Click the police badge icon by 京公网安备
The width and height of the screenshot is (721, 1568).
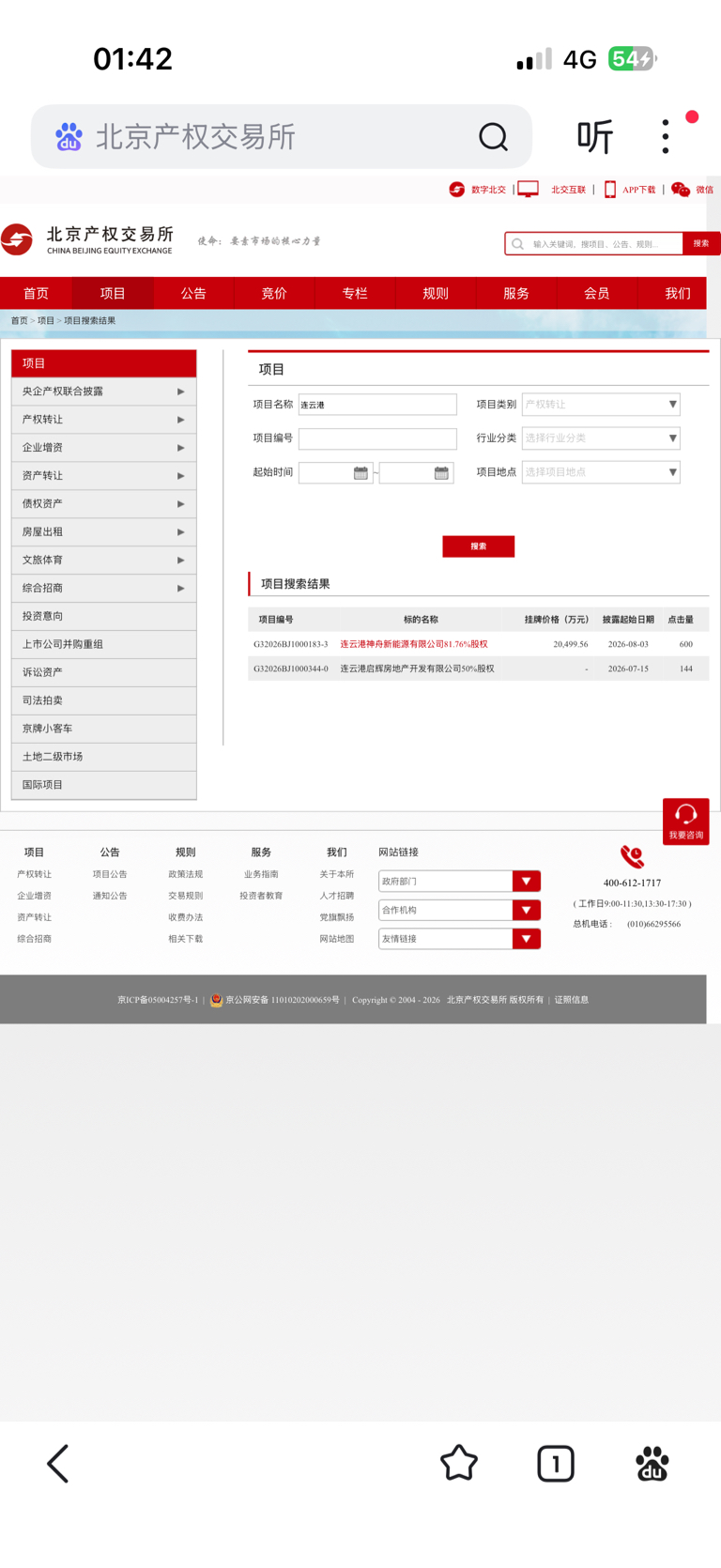[x=216, y=1000]
